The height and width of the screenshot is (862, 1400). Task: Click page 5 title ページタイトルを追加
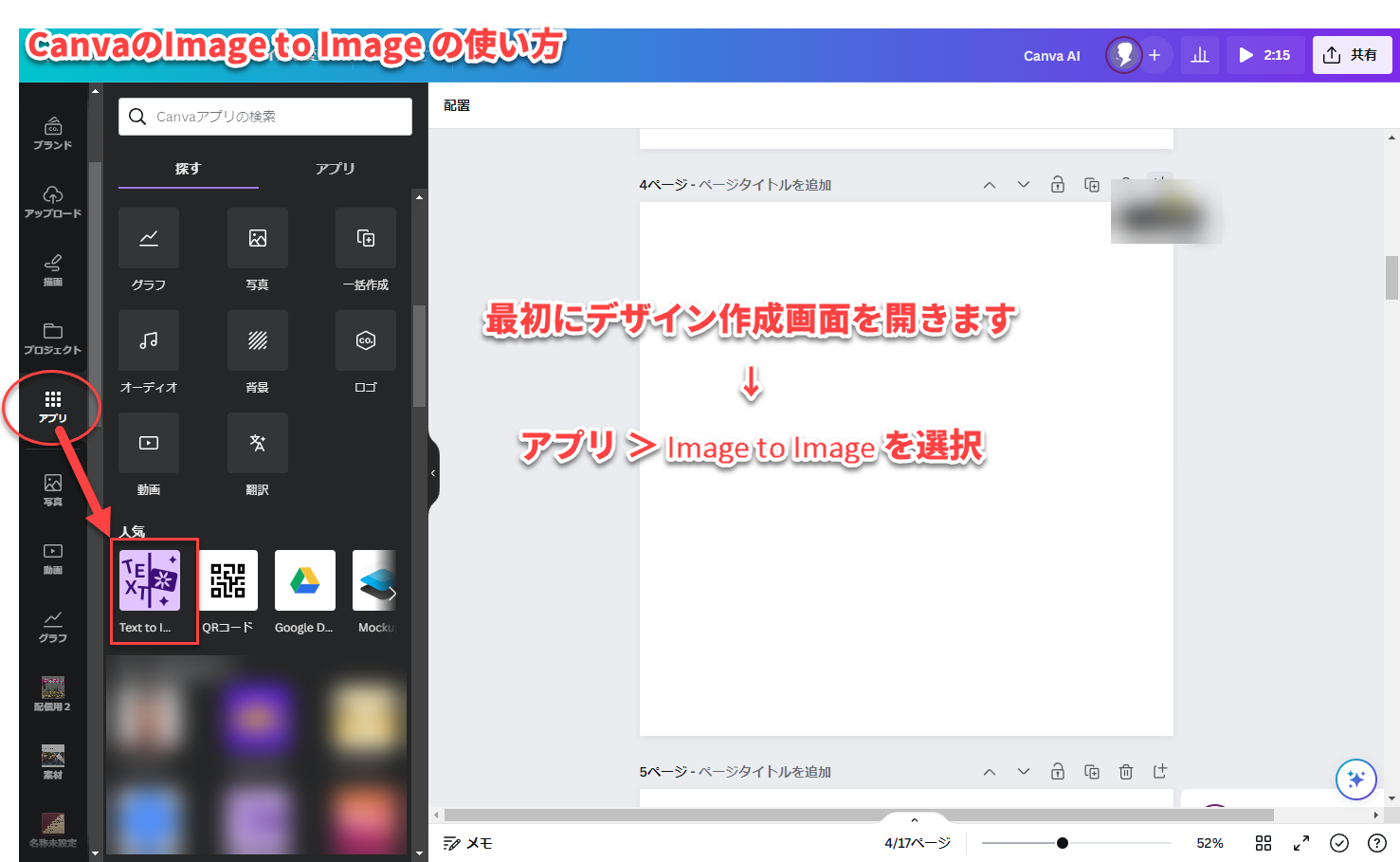point(765,772)
